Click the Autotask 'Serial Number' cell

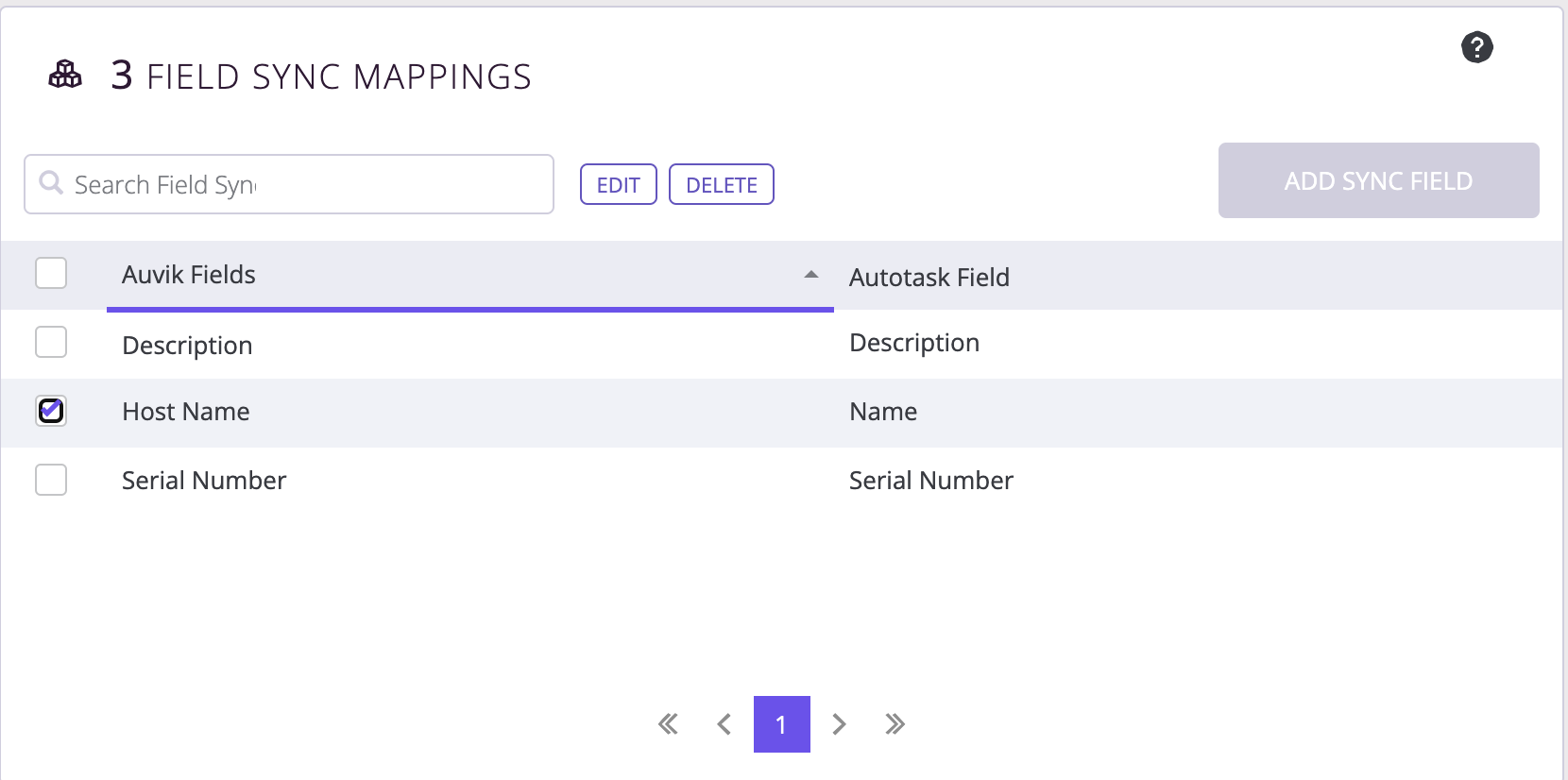(x=931, y=481)
